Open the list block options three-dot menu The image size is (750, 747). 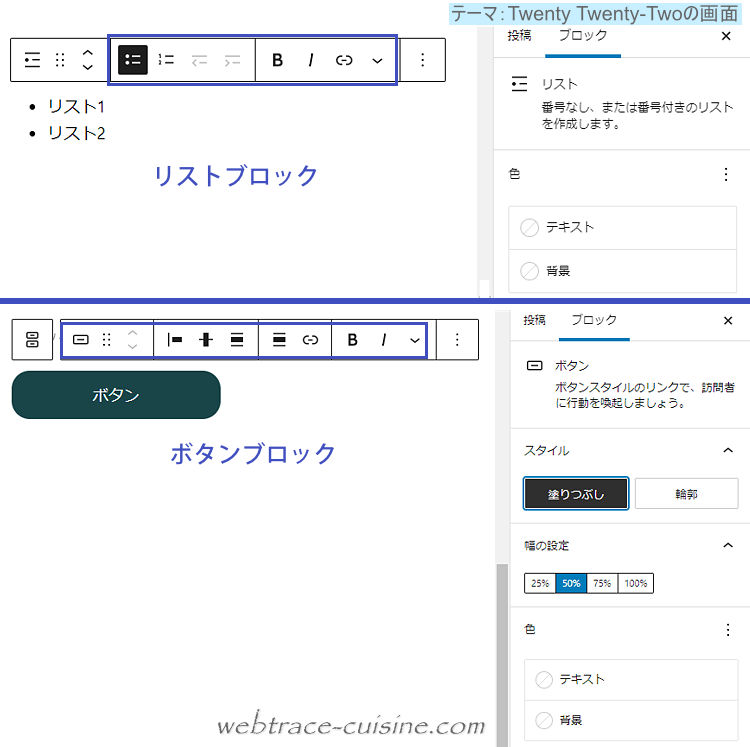pyautogui.click(x=422, y=60)
